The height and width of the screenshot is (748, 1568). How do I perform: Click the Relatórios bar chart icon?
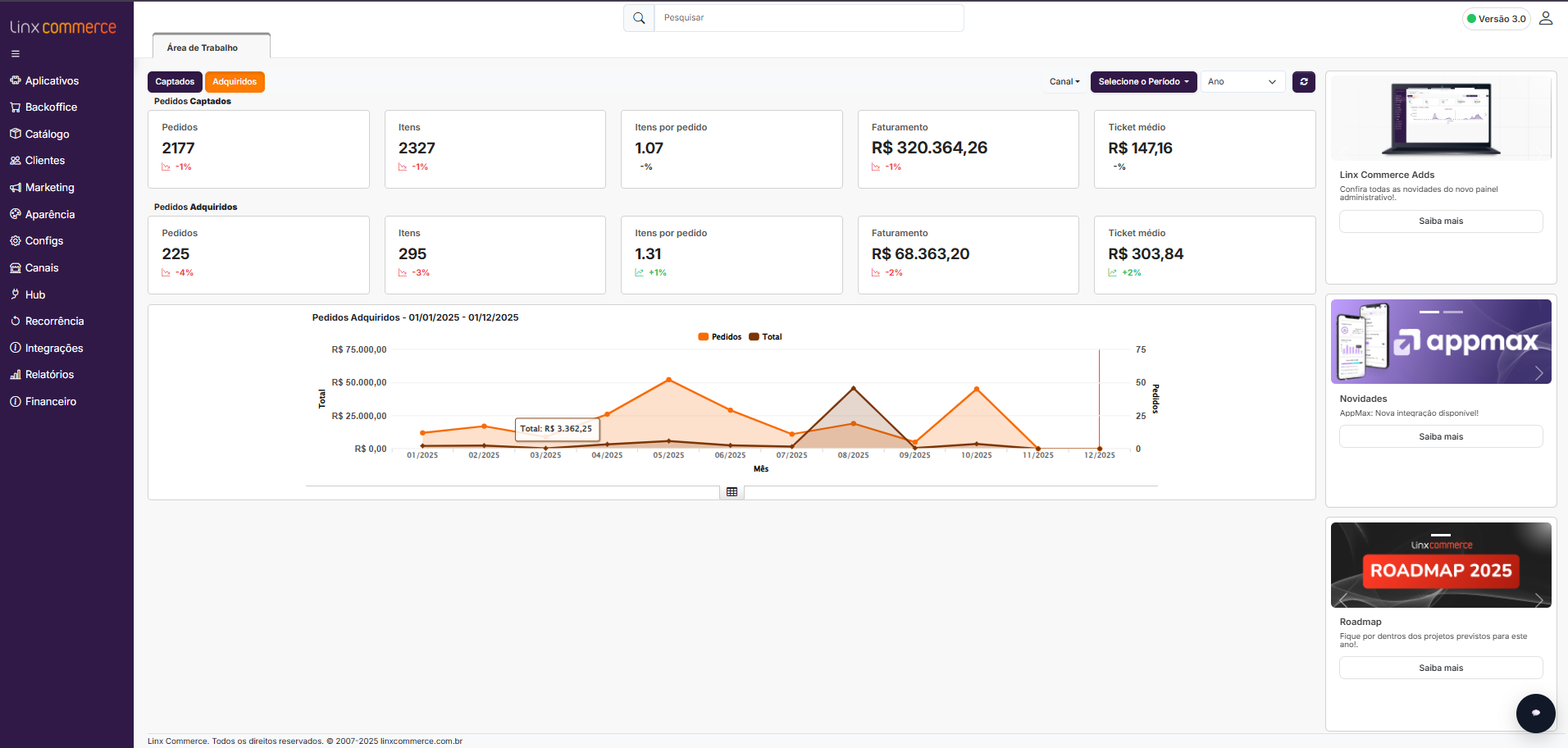point(16,375)
